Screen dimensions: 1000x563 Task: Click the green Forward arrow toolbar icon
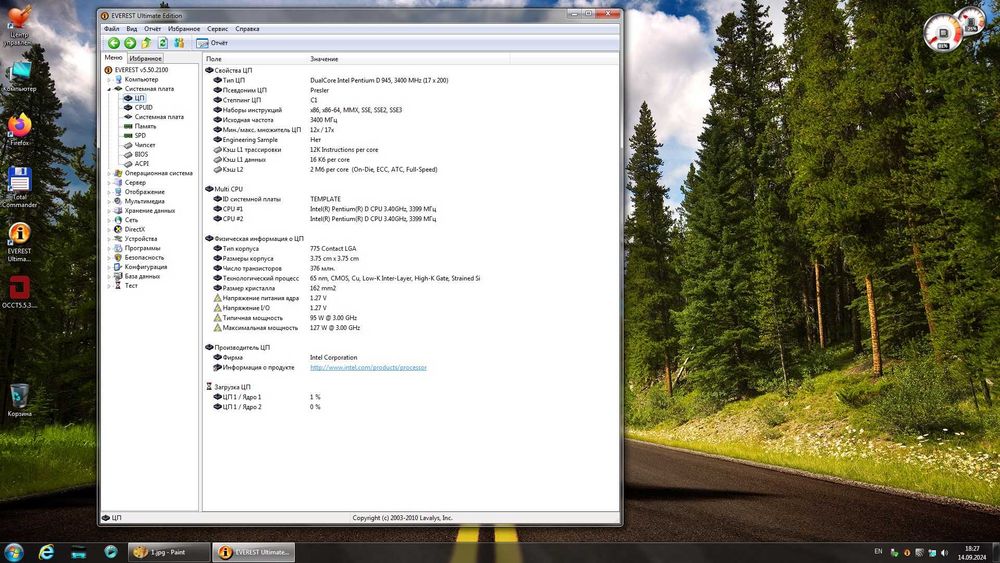[130, 43]
